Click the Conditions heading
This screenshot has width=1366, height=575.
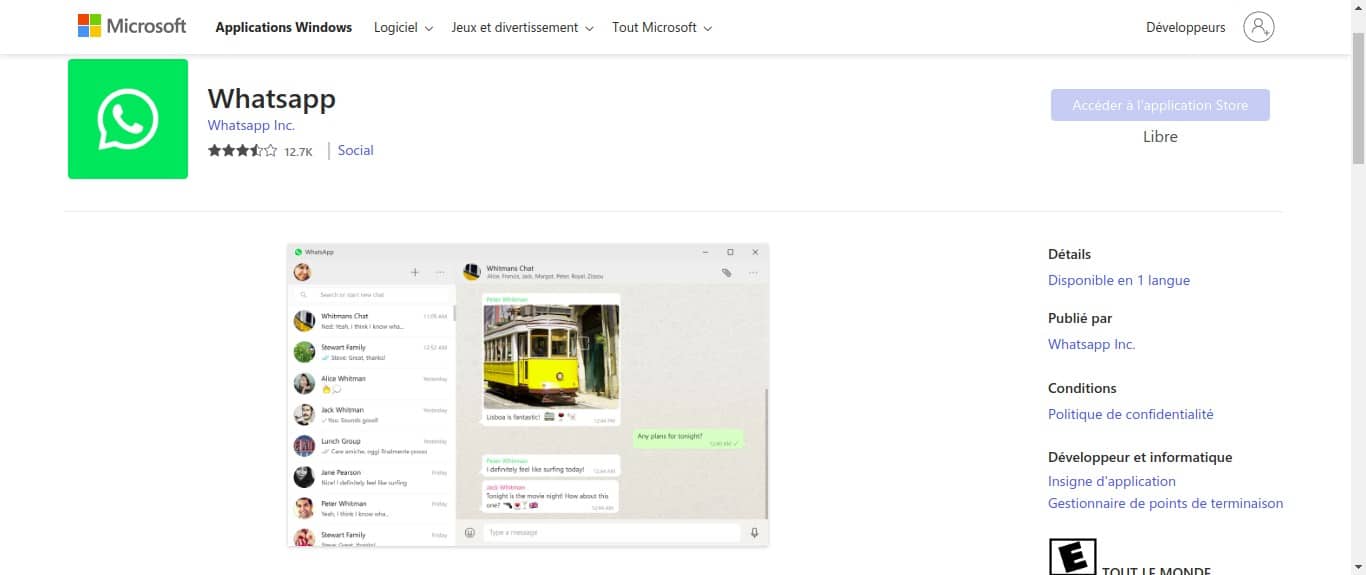pyautogui.click(x=1082, y=388)
